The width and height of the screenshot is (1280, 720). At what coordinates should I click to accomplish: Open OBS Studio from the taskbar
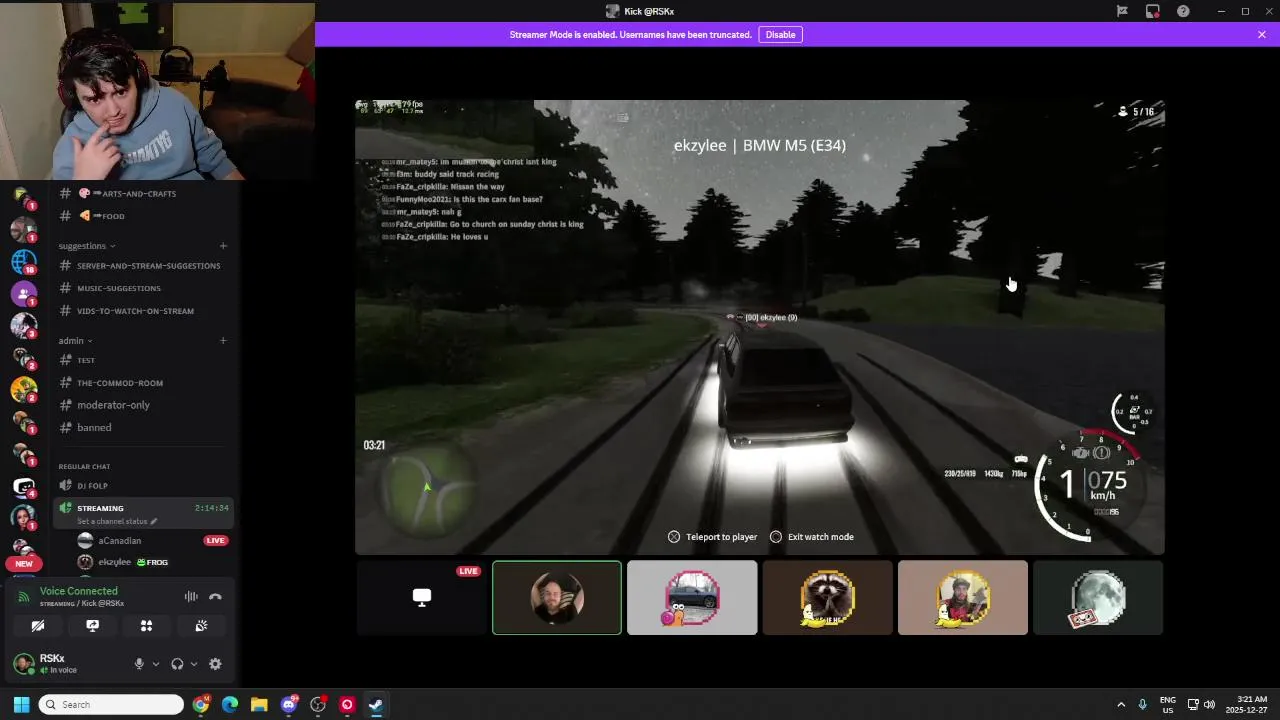pos(318,704)
